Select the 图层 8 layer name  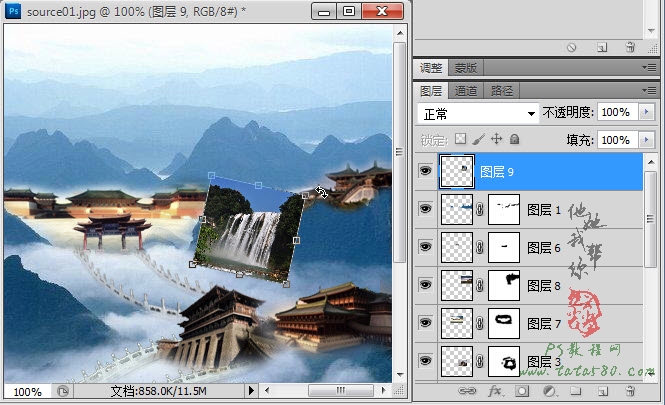(x=544, y=286)
